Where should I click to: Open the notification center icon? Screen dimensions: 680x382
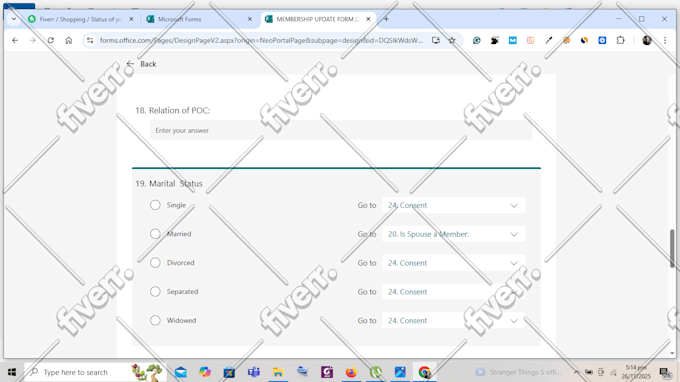click(x=665, y=372)
